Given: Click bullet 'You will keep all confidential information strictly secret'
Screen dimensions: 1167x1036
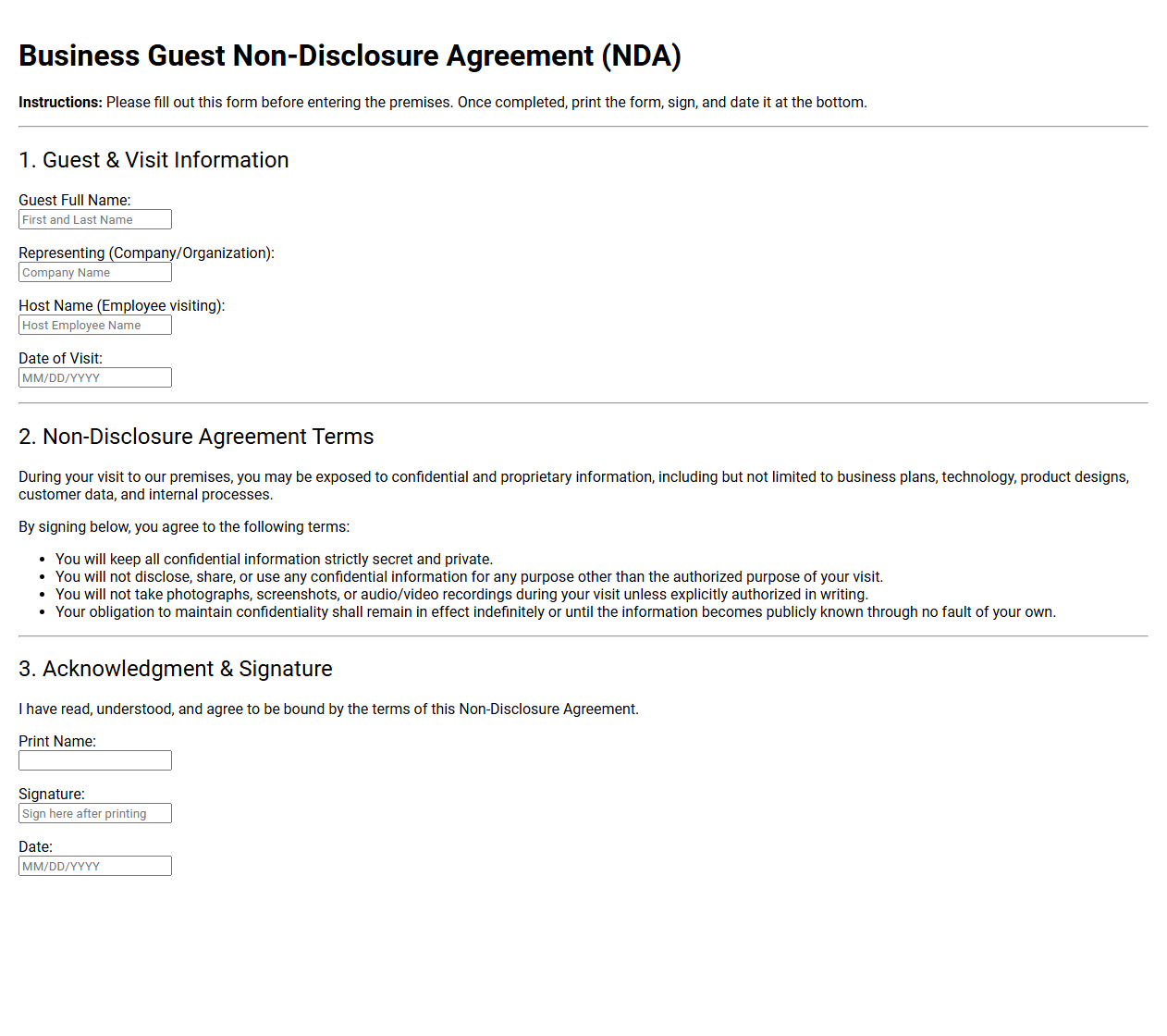Looking at the screenshot, I should point(274,559).
